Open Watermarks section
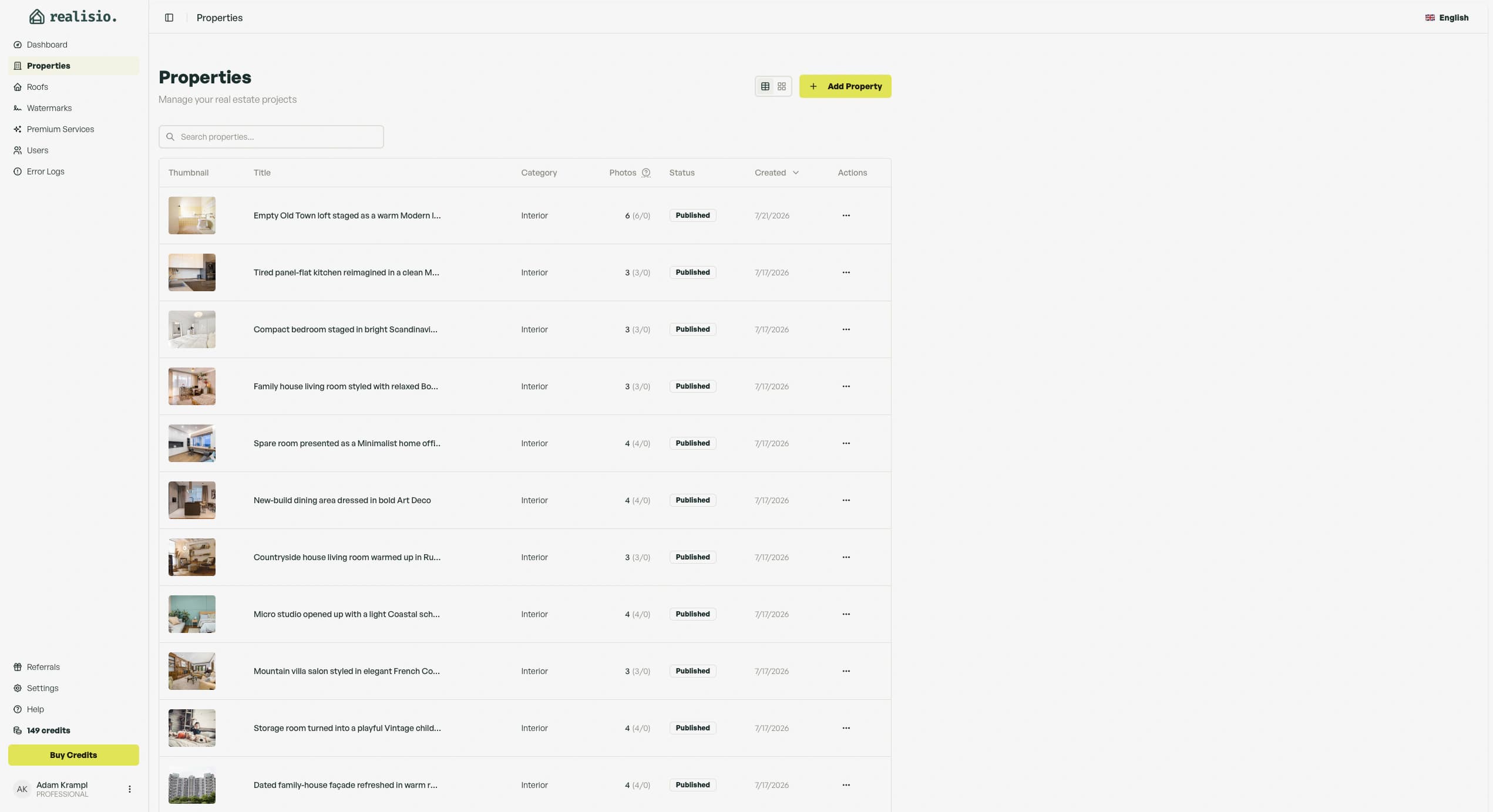The width and height of the screenshot is (1493, 812). point(73,108)
